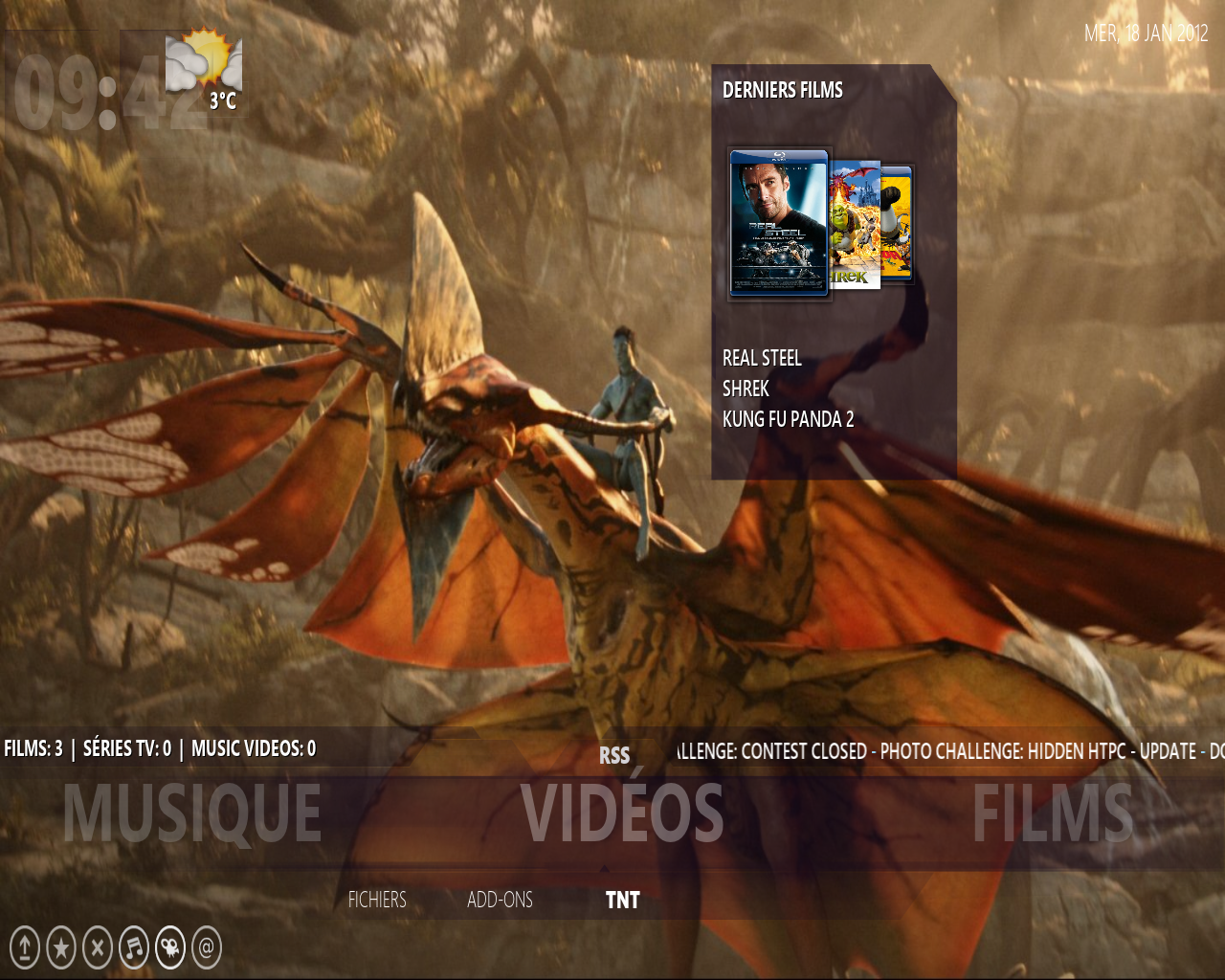Screen dimensions: 1225x980
Task: Click the SHREK title text
Action: [746, 389]
